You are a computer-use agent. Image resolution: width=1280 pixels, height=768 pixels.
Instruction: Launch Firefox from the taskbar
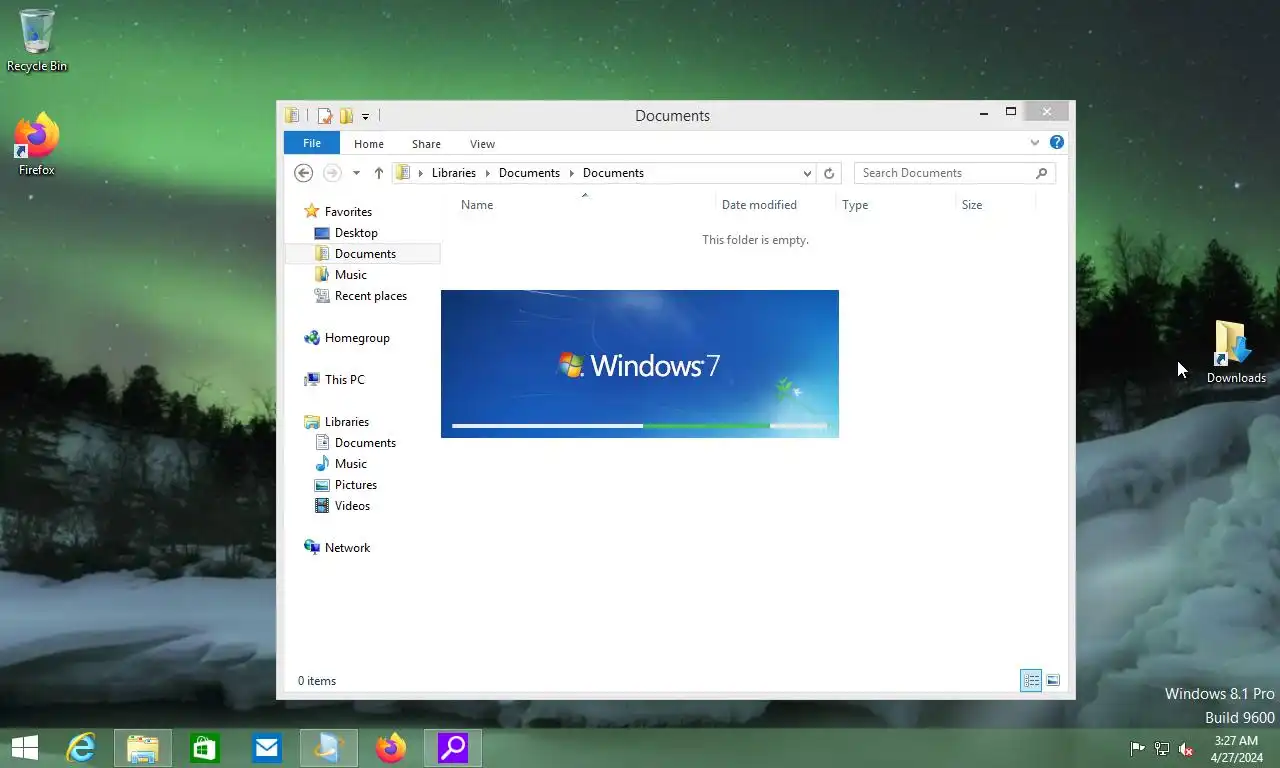point(391,748)
